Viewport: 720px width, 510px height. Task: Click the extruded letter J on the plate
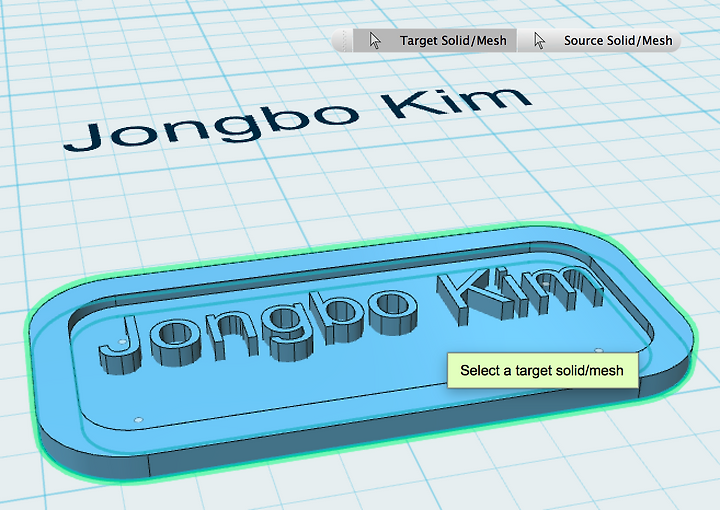point(121,346)
